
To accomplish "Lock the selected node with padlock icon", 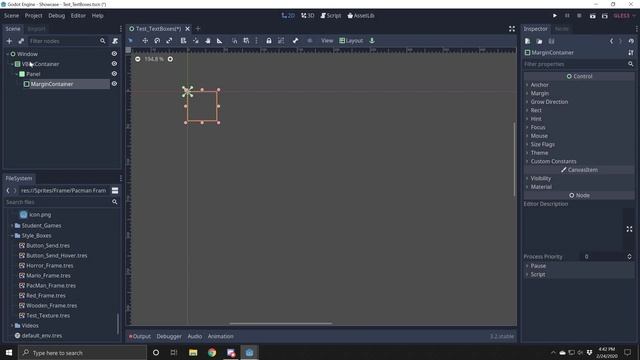I will (x=269, y=40).
